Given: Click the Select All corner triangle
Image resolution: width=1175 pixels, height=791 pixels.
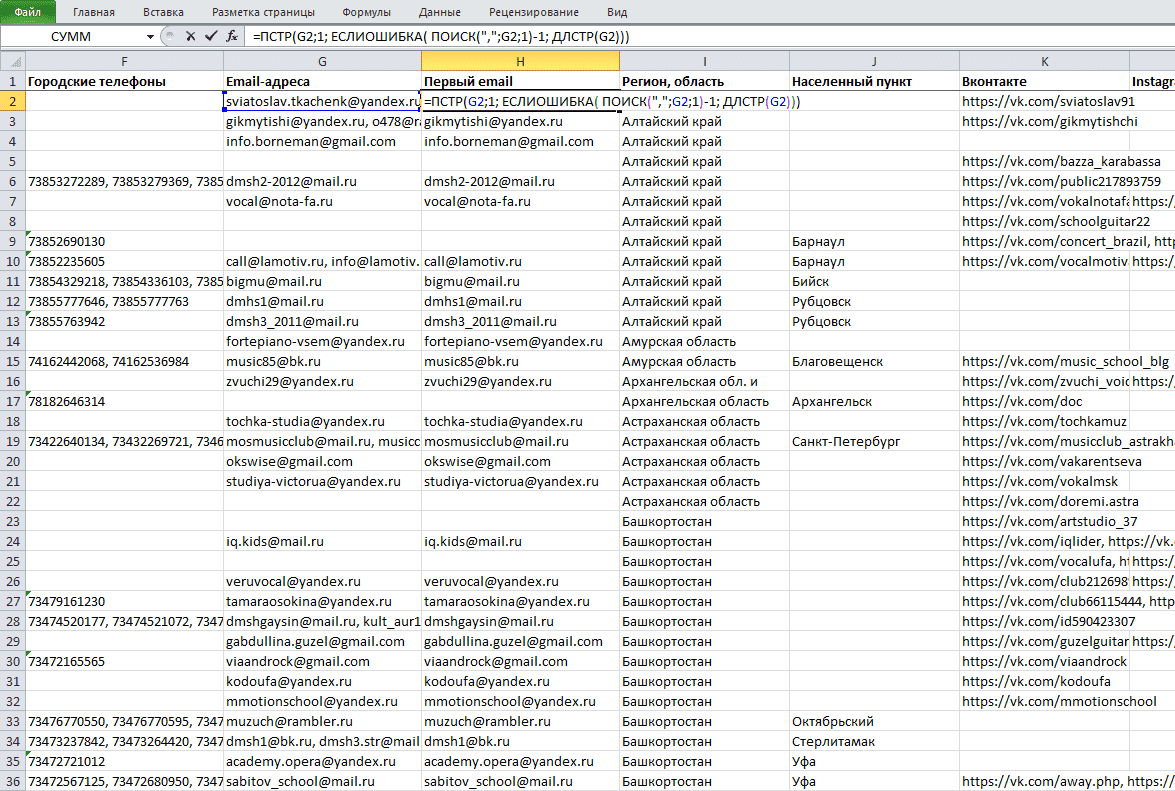Looking at the screenshot, I should [13, 61].
